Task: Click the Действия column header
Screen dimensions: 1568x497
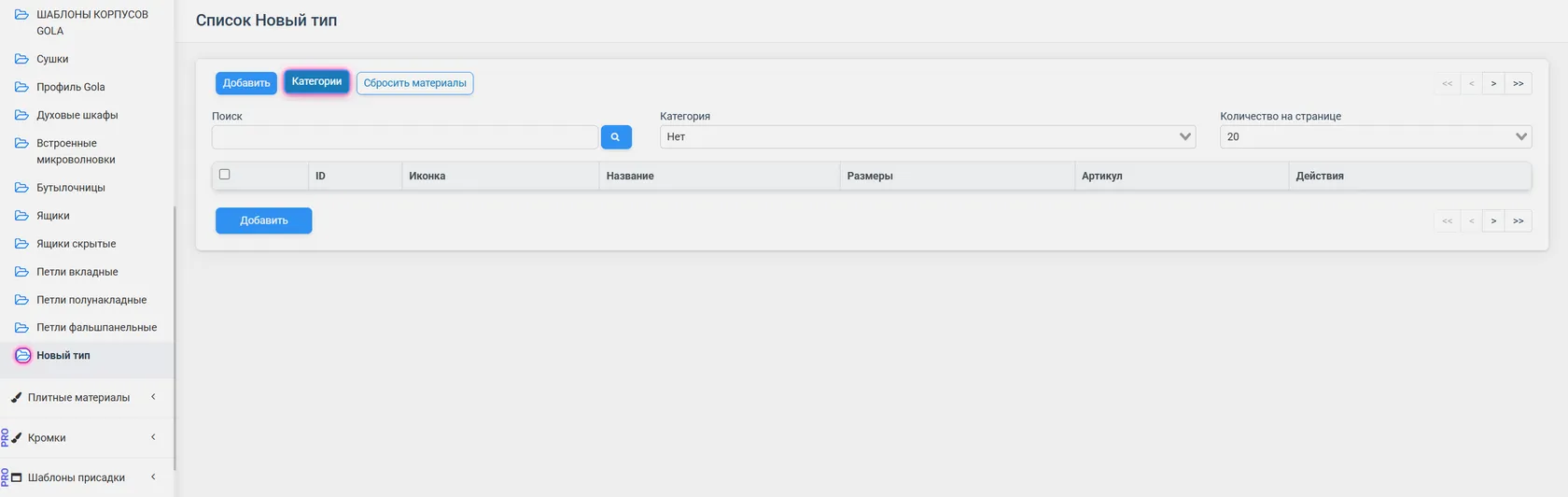Action: pos(1410,176)
